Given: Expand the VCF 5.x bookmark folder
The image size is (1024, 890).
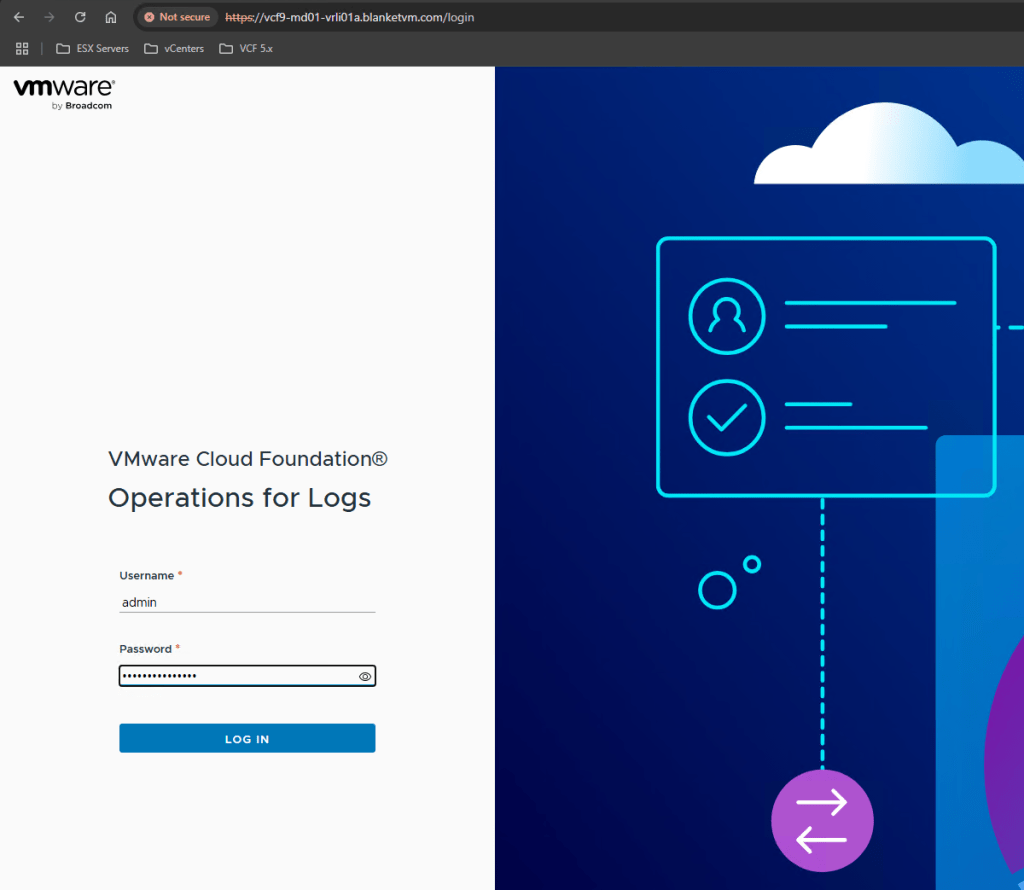Looking at the screenshot, I should click(246, 48).
